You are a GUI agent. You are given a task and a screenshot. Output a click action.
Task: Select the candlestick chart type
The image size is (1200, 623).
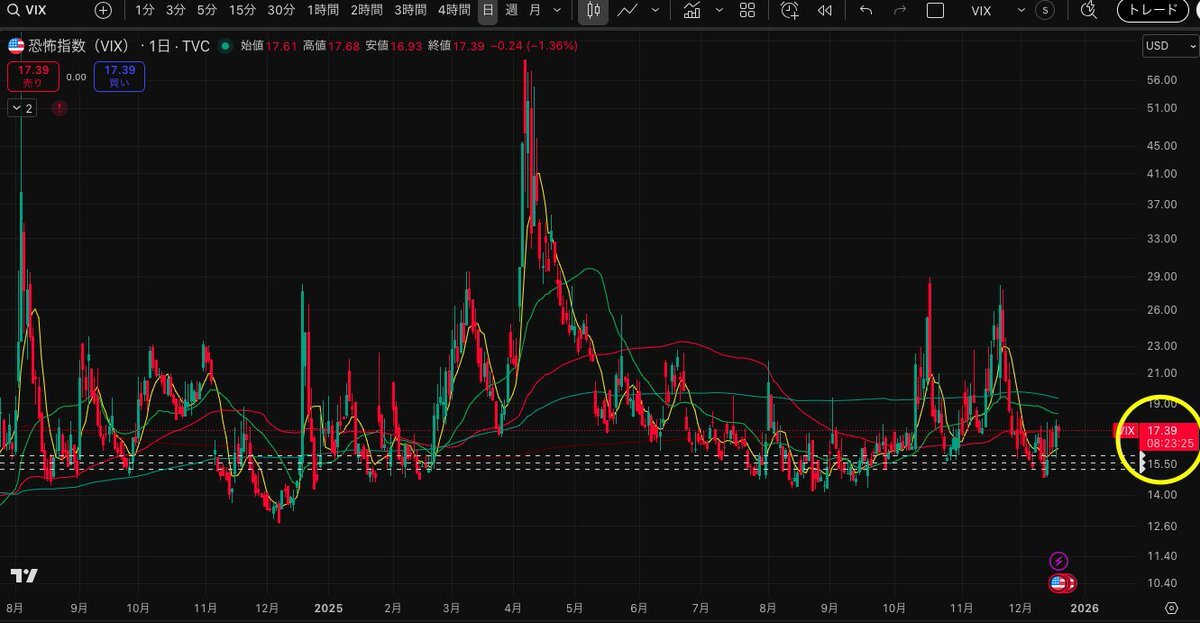pos(593,10)
